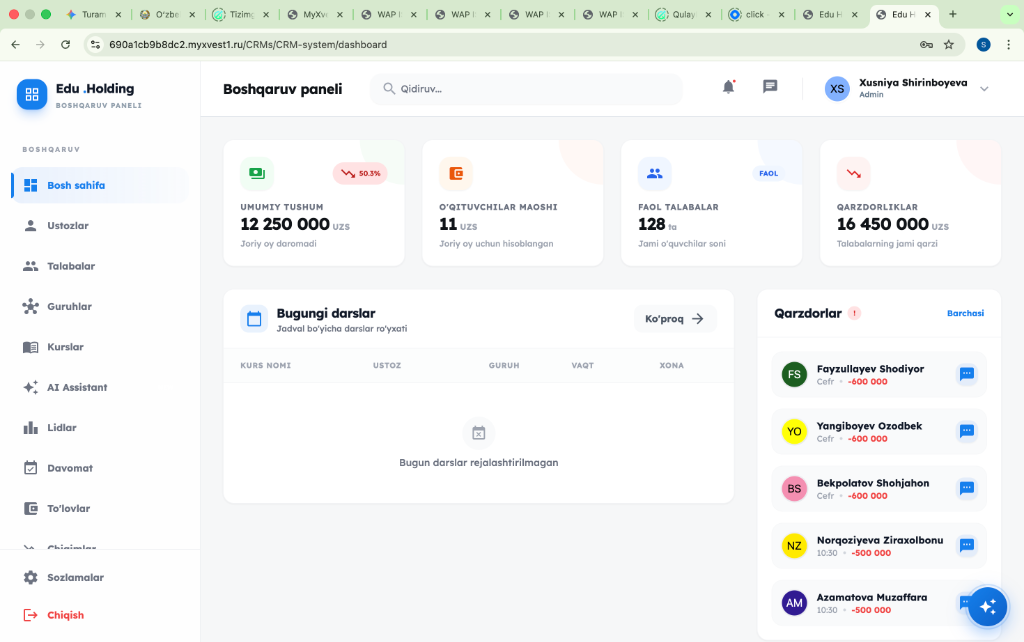Click the empty calendar icon above Bugun darslar rejalashtirilmagan

click(479, 433)
